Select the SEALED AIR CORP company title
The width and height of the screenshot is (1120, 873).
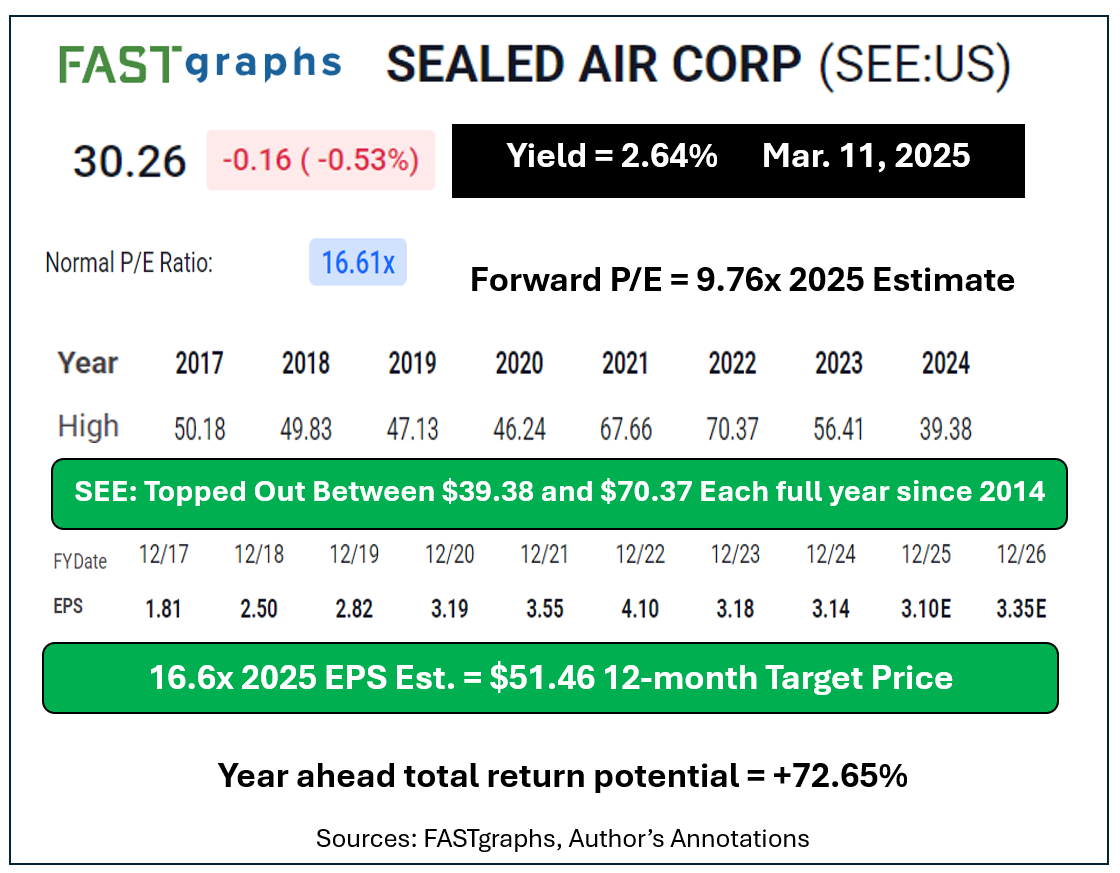pyautogui.click(x=594, y=65)
